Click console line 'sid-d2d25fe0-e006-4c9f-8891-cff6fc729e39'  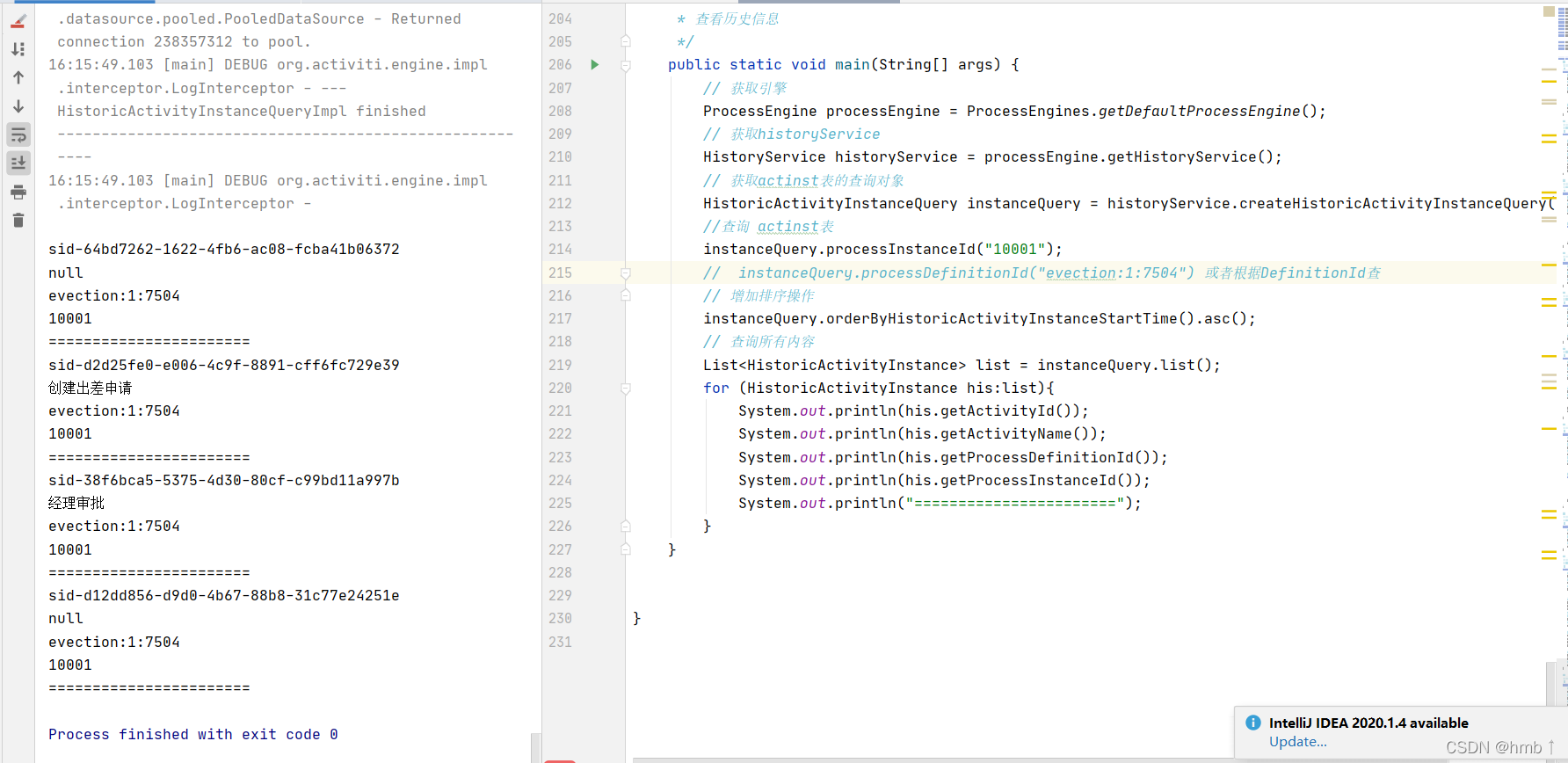tap(224, 365)
